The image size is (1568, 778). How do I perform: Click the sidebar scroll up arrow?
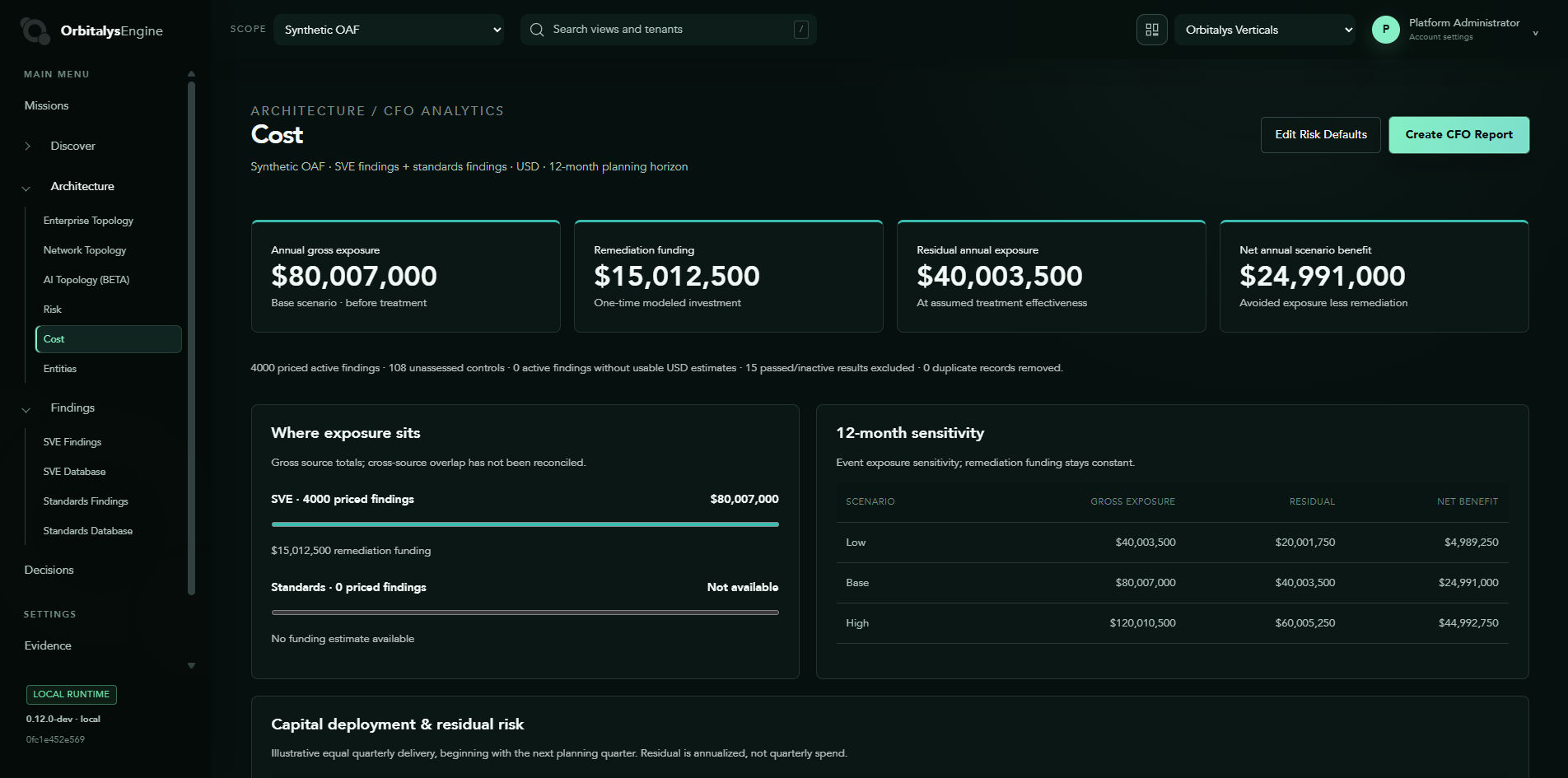click(191, 74)
